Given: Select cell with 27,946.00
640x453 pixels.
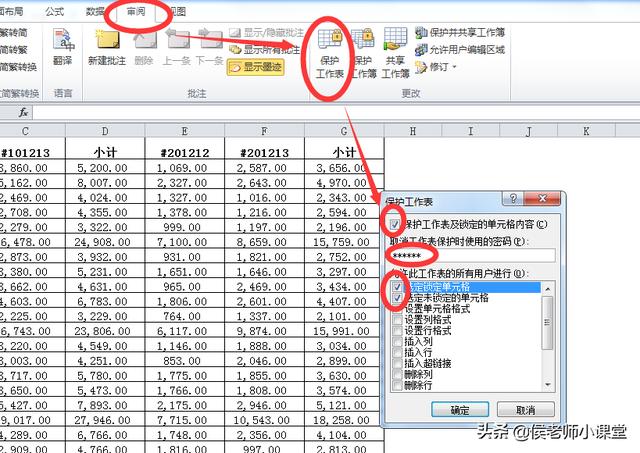Looking at the screenshot, I should [x=105, y=420].
